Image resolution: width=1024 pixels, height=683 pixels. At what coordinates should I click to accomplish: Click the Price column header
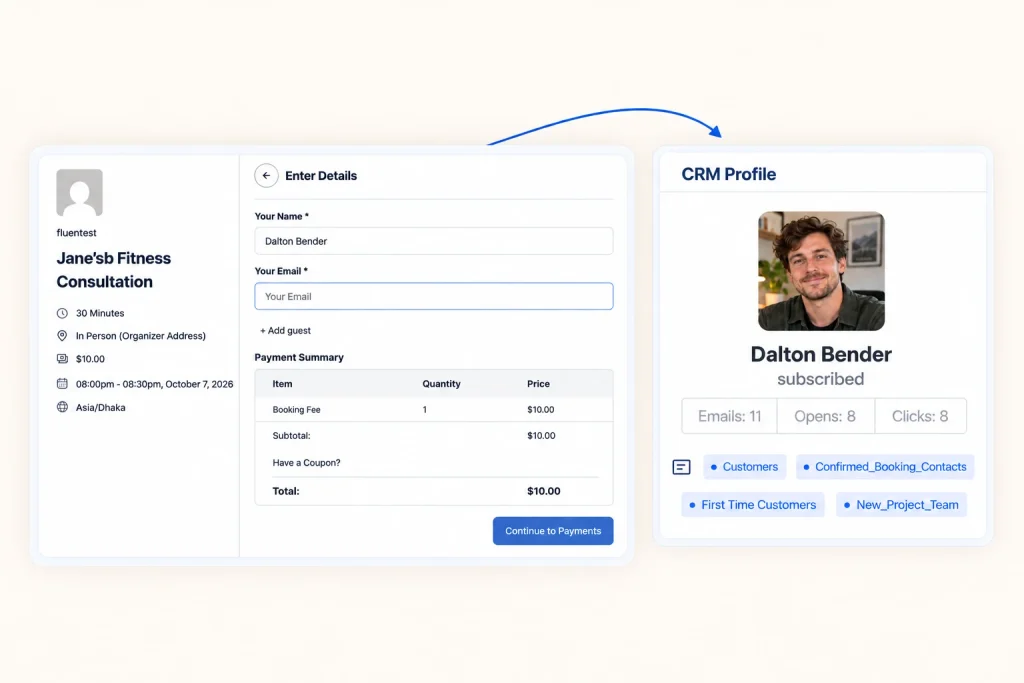[538, 384]
